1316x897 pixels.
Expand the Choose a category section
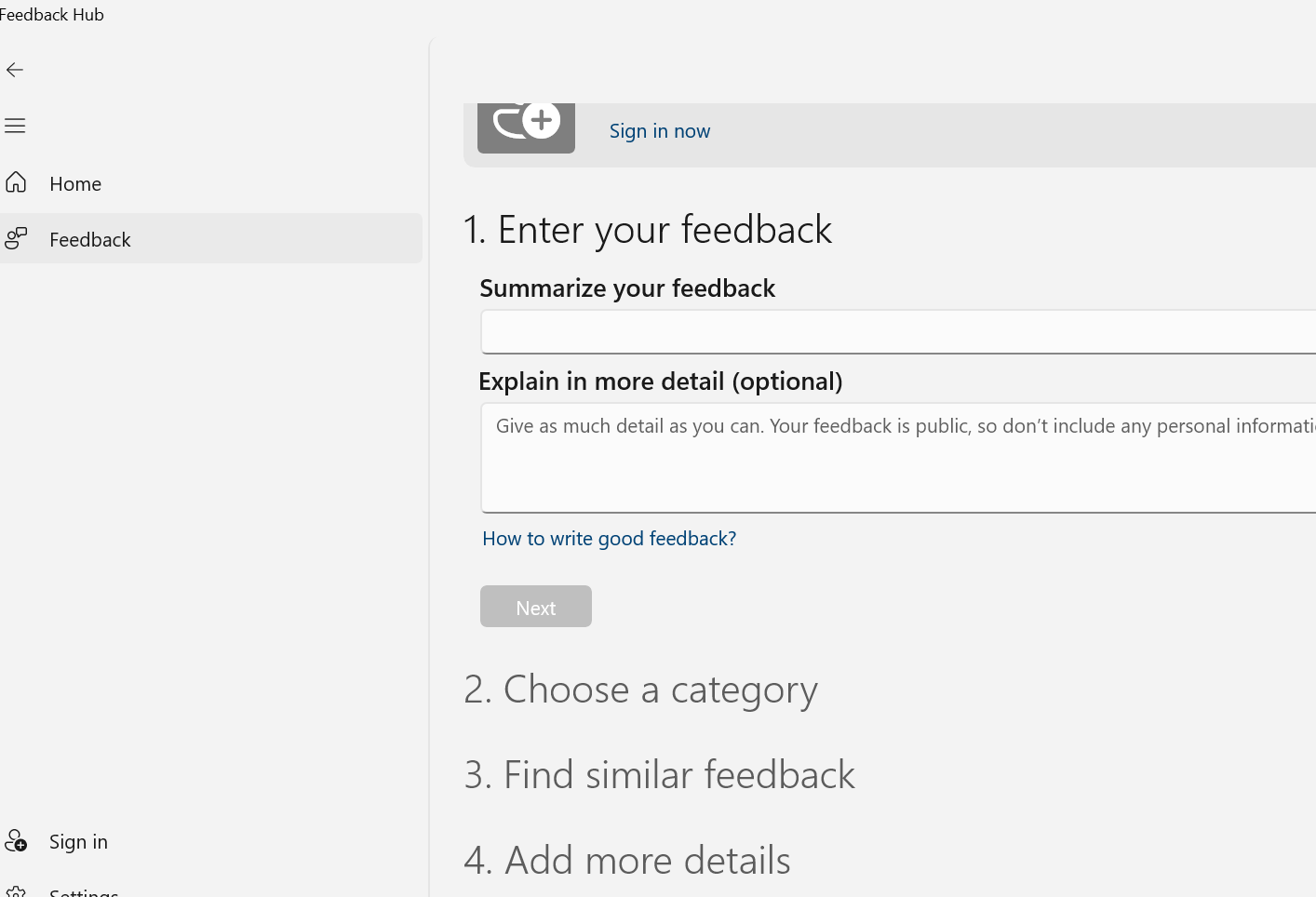(x=640, y=689)
